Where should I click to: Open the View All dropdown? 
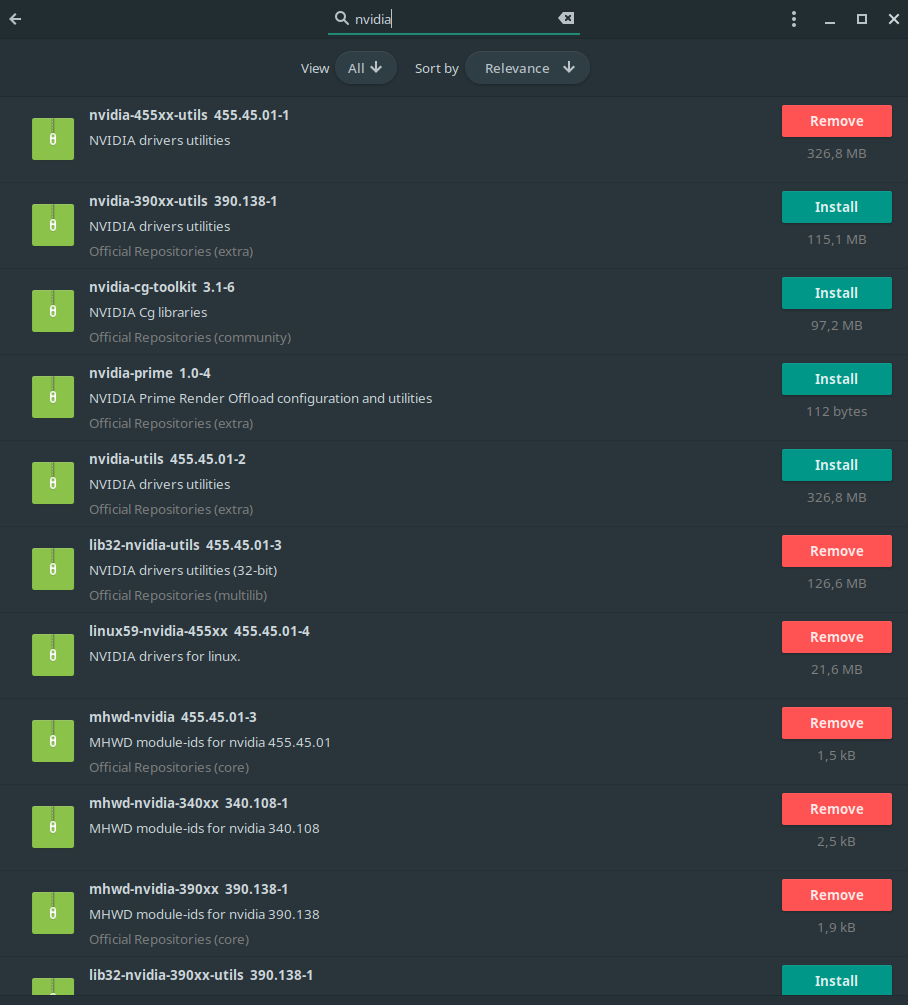[x=365, y=68]
